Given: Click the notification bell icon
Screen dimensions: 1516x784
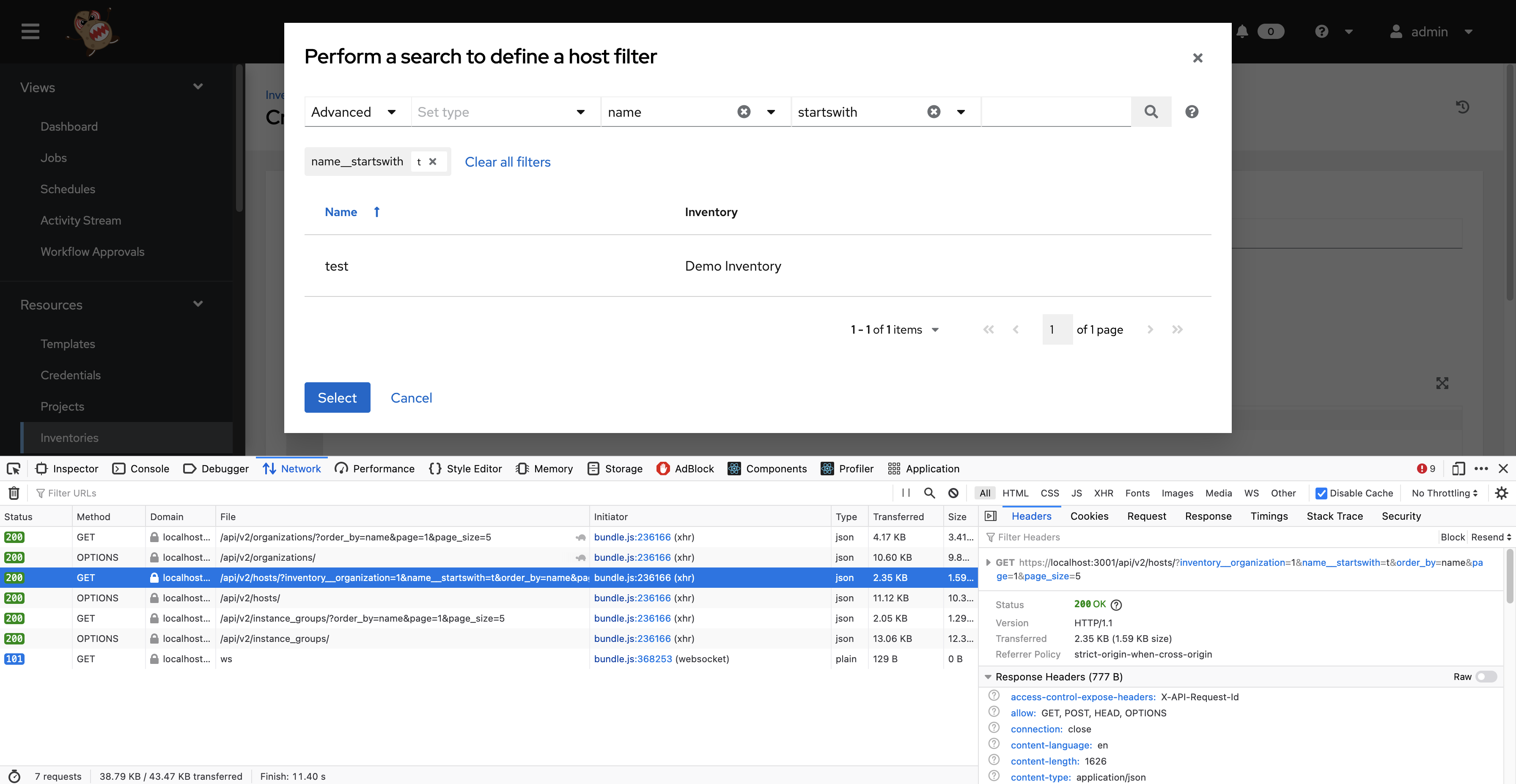Looking at the screenshot, I should click(x=1242, y=31).
